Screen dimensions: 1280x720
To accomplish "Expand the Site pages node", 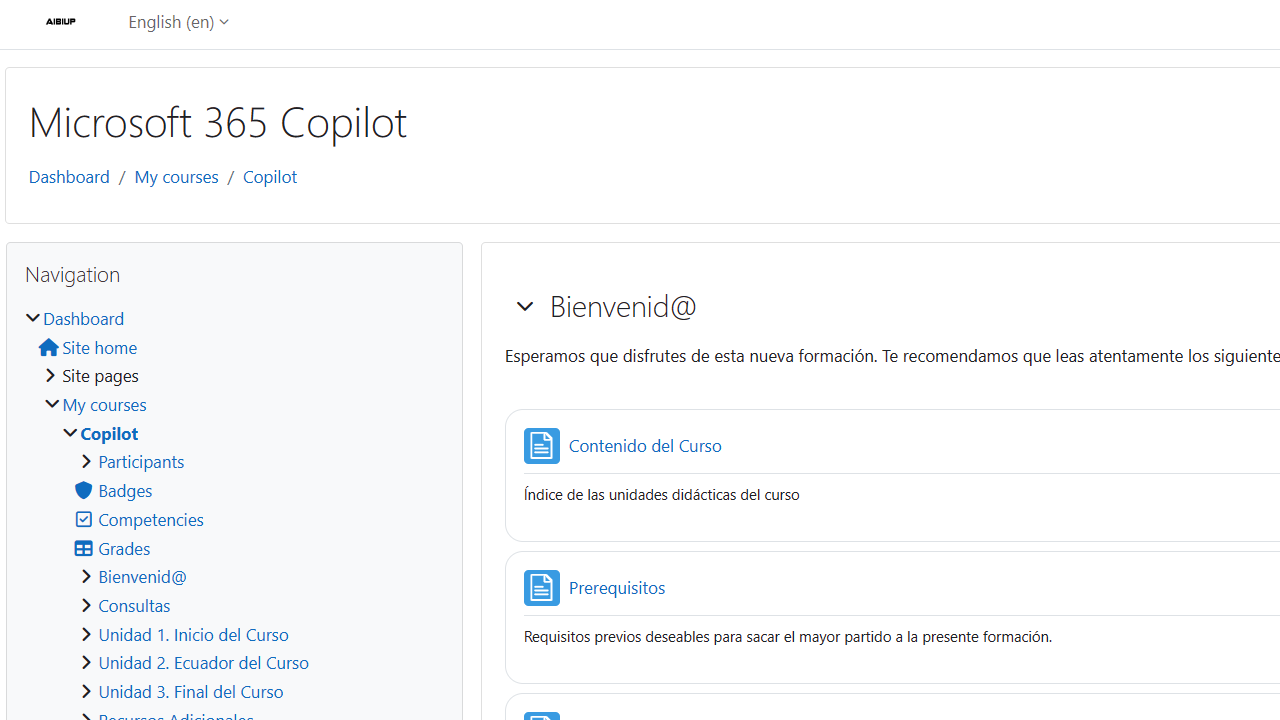I will (51, 375).
